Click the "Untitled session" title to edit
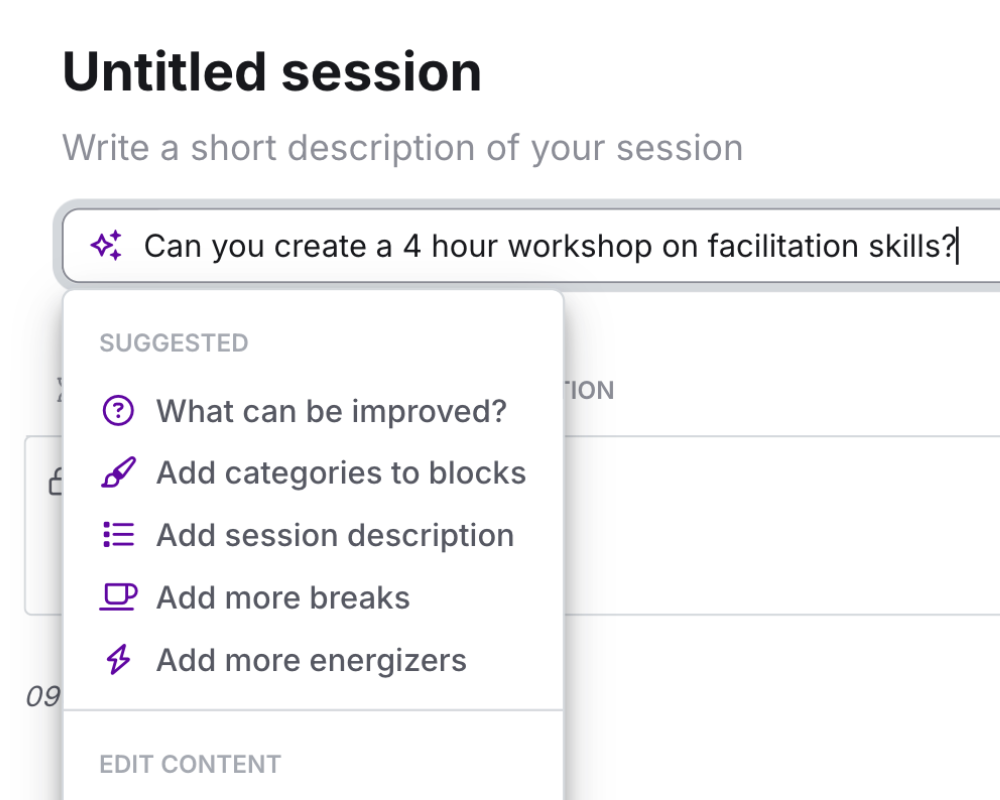Image resolution: width=1000 pixels, height=800 pixels. [272, 72]
